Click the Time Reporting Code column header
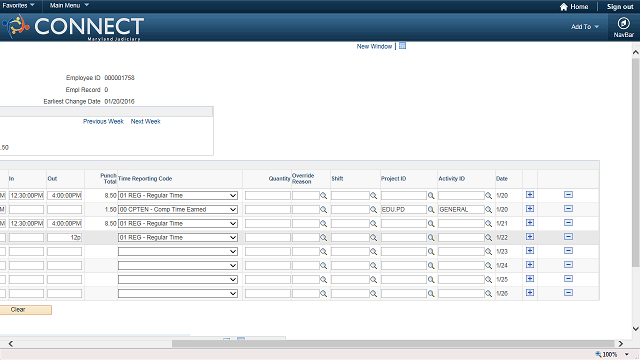Screen dimensions: 640x360 point(145,178)
